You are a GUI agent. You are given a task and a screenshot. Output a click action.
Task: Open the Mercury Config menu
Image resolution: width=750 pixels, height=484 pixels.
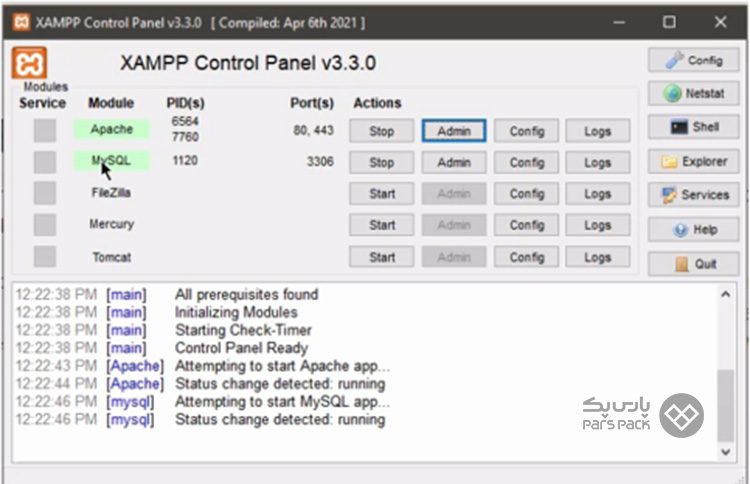click(527, 225)
